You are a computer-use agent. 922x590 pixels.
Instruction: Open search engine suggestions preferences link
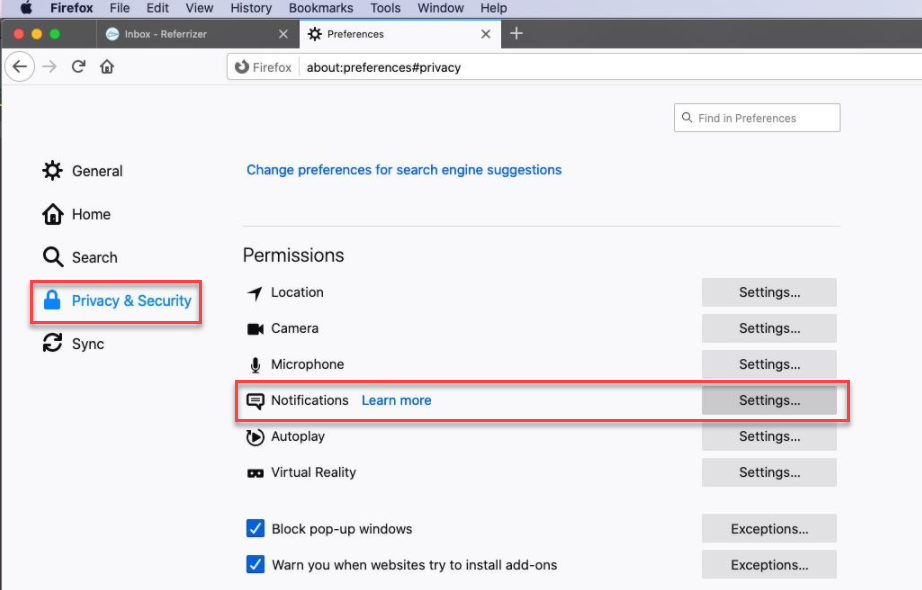point(404,170)
